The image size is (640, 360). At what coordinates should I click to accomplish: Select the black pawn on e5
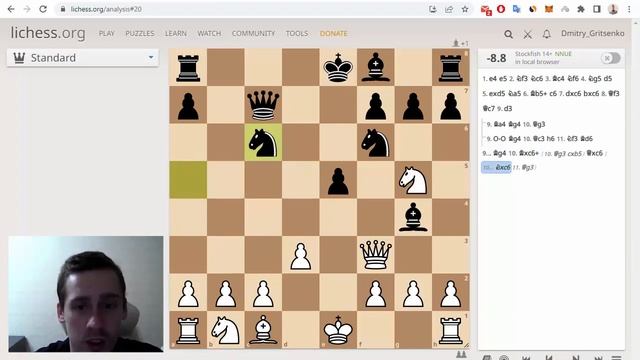(x=338, y=180)
